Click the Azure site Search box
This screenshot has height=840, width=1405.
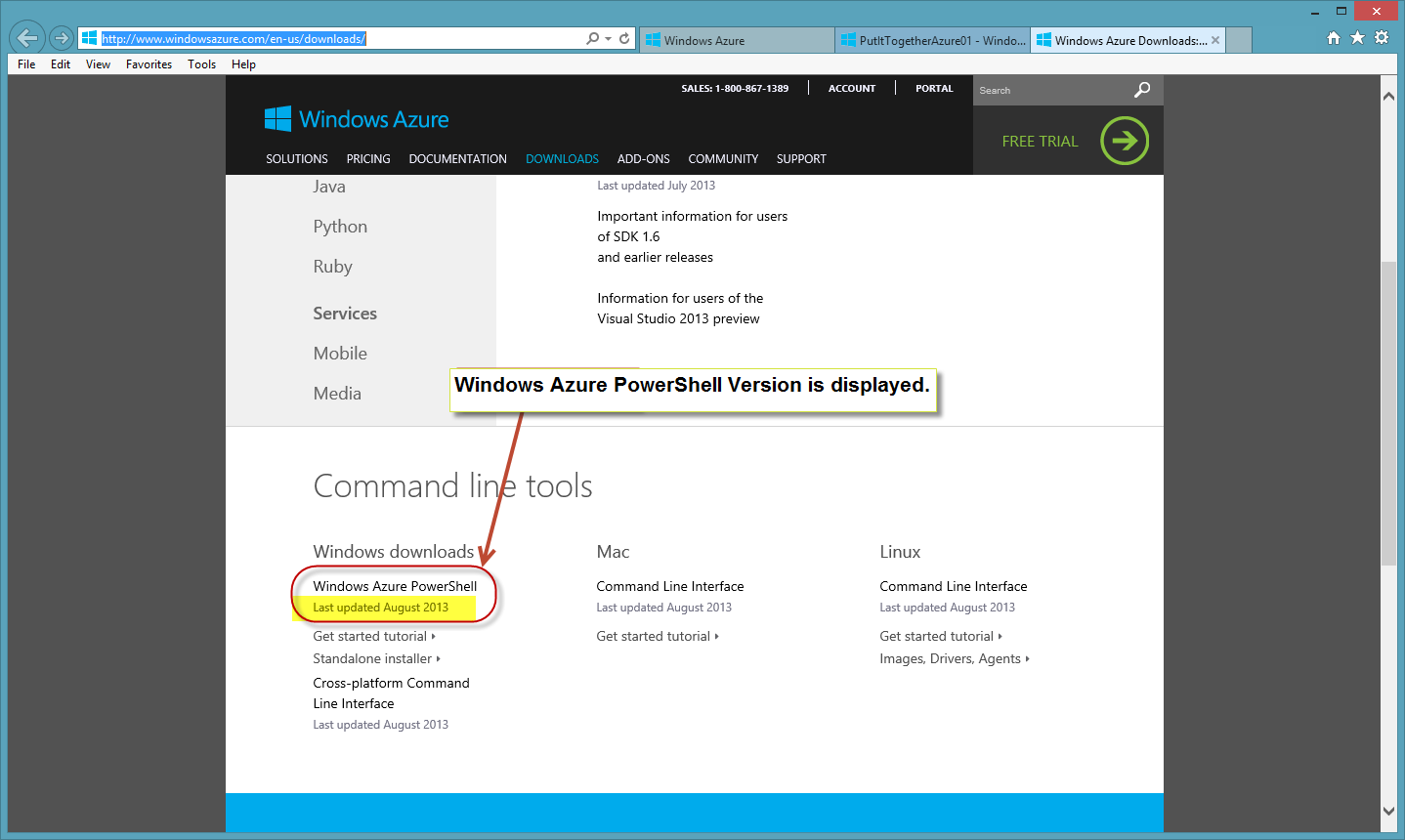(1053, 90)
